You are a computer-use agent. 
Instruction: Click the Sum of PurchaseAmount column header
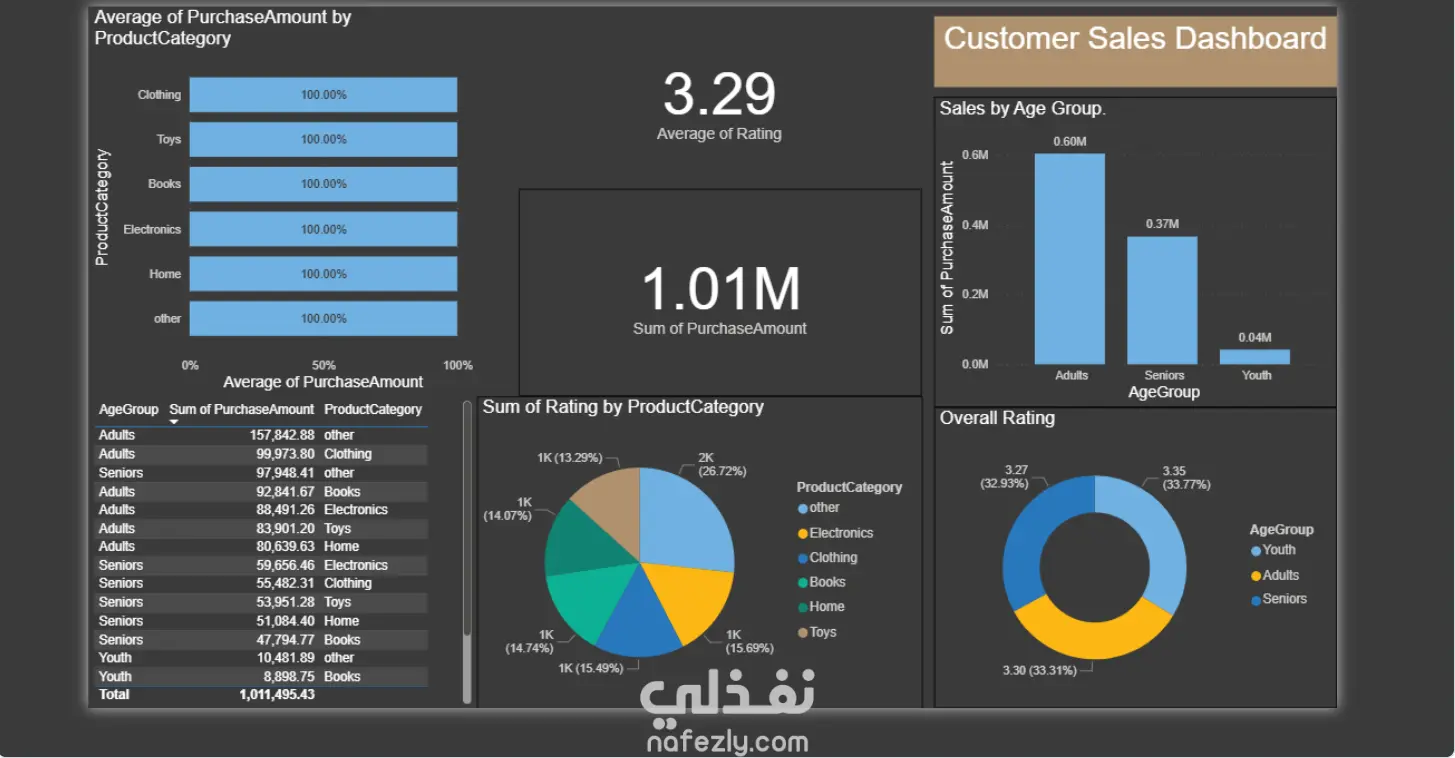coord(242,409)
